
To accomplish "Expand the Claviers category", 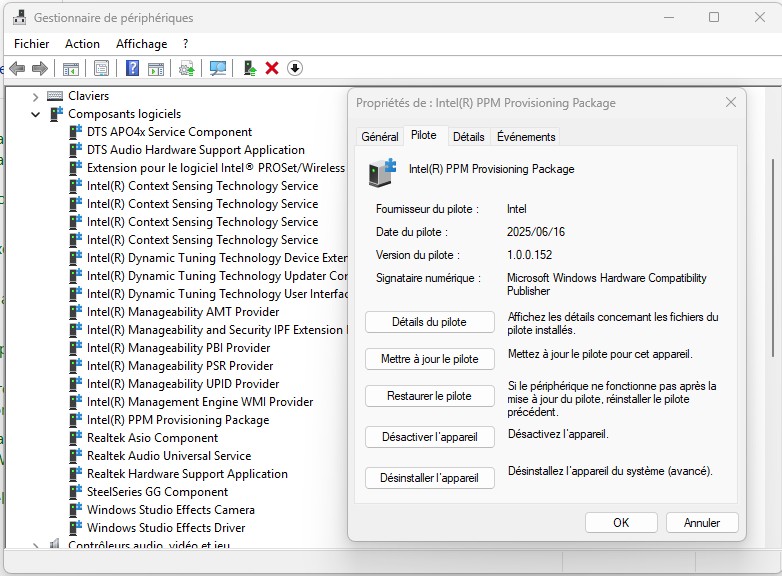I will pyautogui.click(x=36, y=96).
